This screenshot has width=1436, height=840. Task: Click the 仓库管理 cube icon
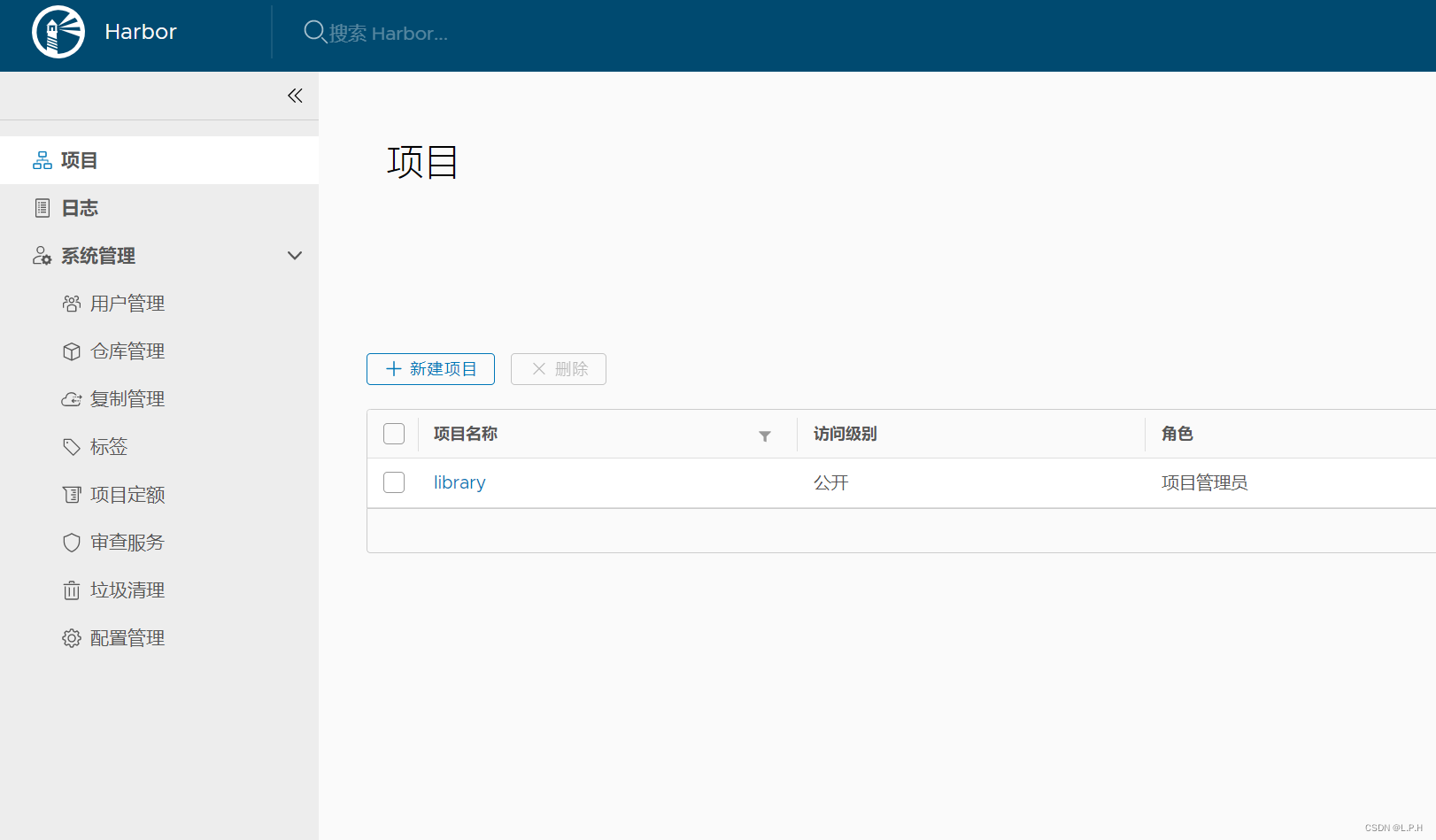pos(72,351)
